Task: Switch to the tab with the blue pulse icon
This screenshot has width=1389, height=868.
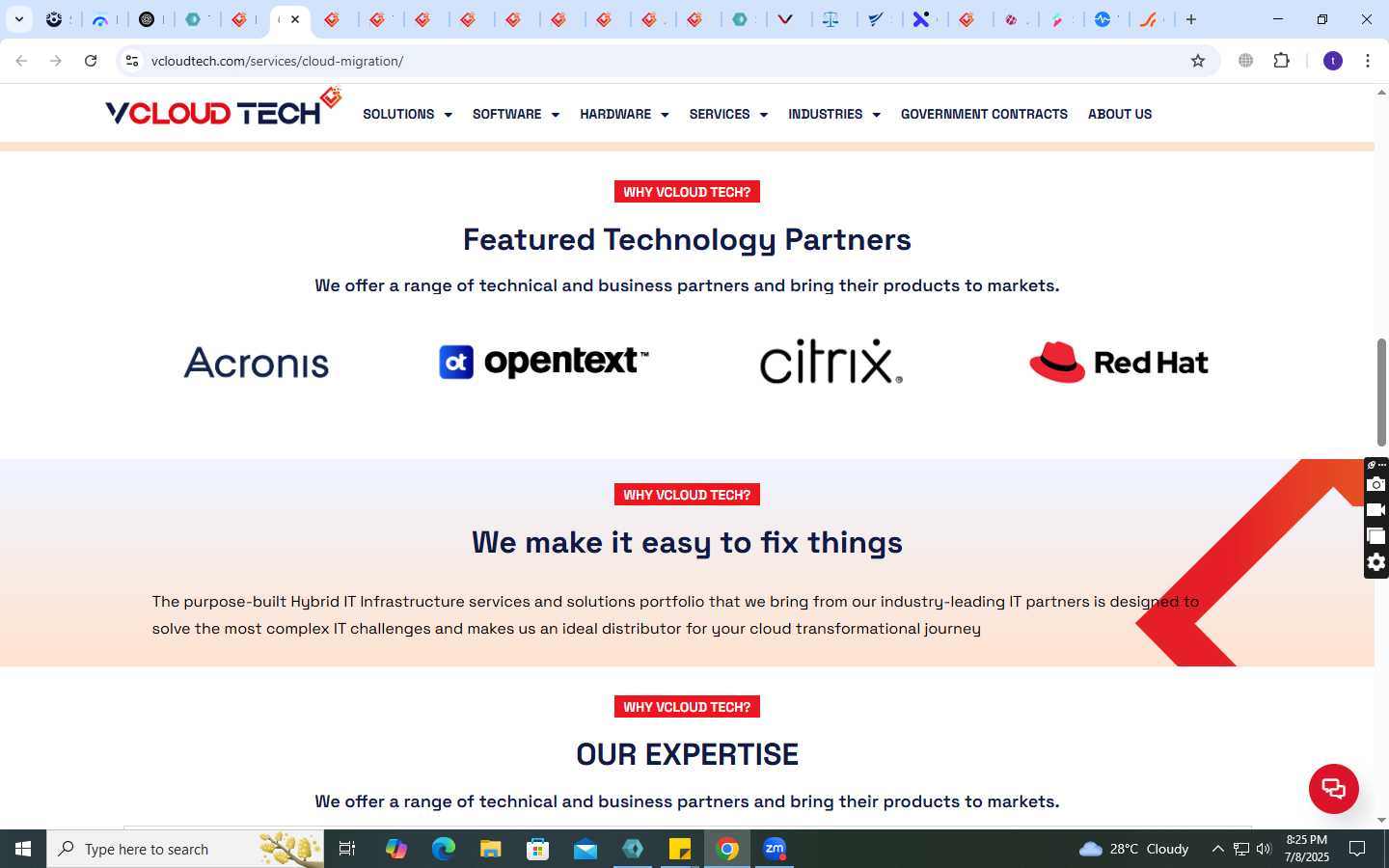Action: [1103, 19]
